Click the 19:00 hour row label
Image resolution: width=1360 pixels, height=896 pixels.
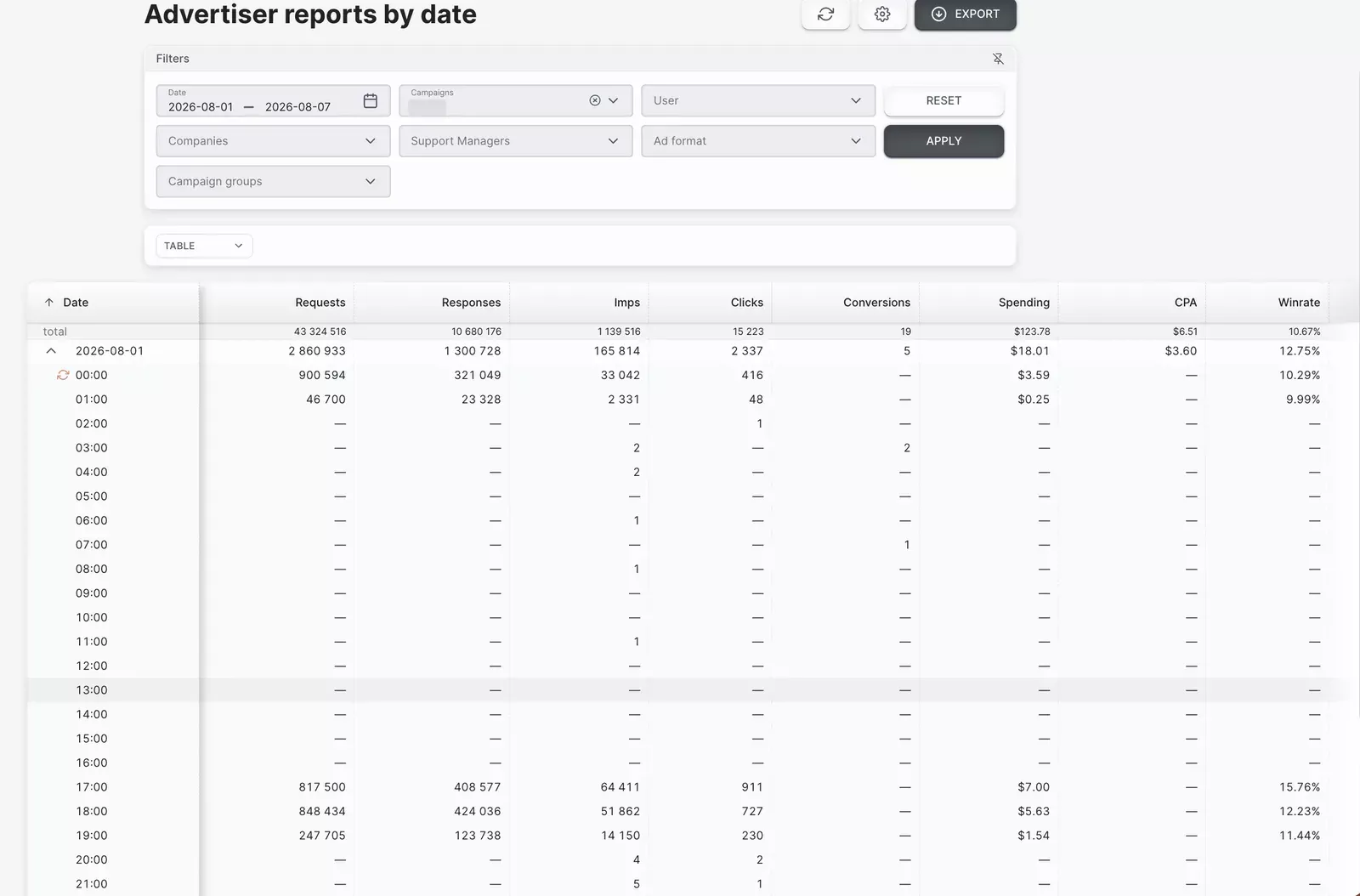pyautogui.click(x=92, y=836)
